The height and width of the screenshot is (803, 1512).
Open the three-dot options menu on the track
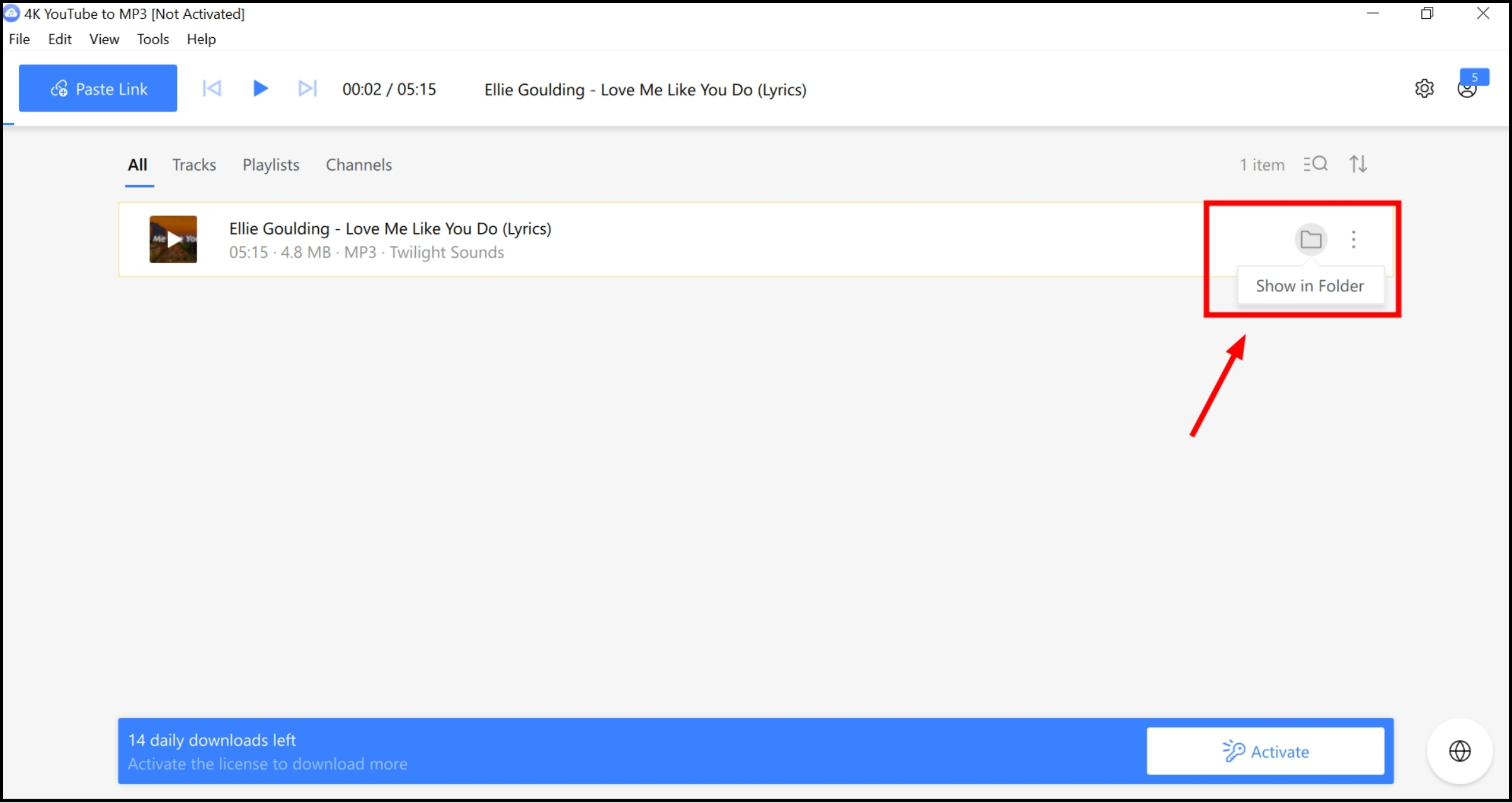(x=1353, y=239)
